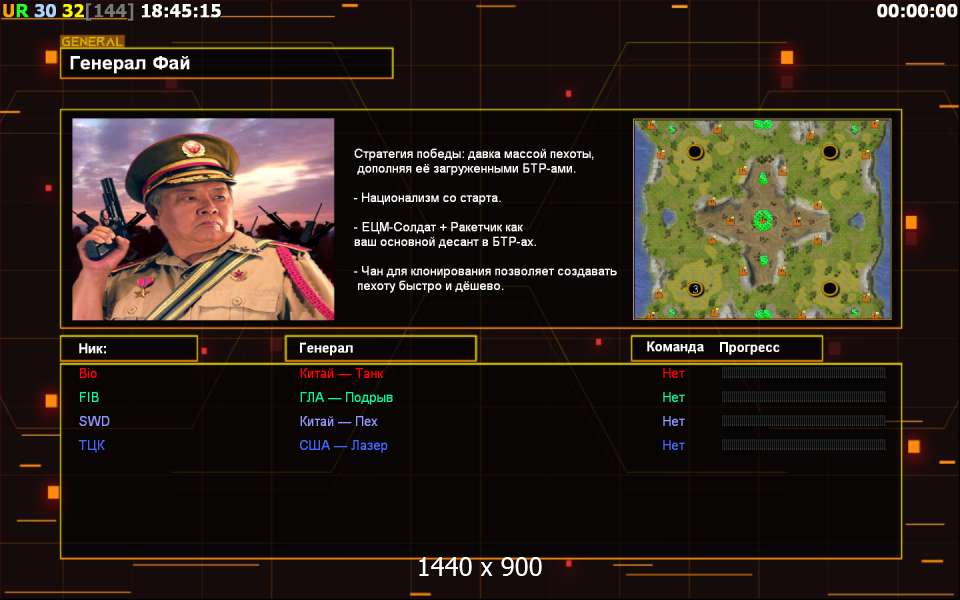The width and height of the screenshot is (960, 600).
Task: Click FIB's loading progress bar
Action: tap(804, 397)
